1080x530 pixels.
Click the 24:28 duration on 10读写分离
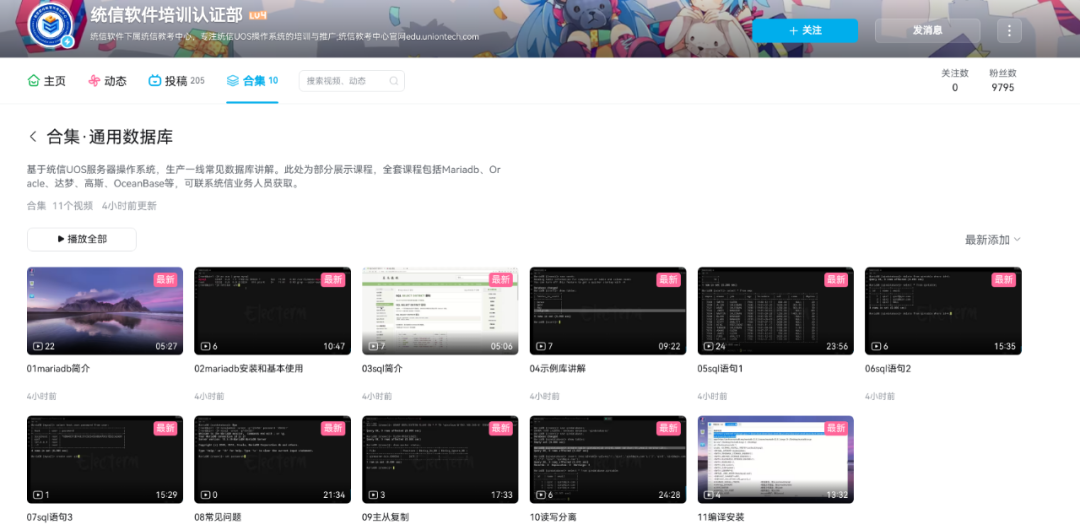click(667, 495)
